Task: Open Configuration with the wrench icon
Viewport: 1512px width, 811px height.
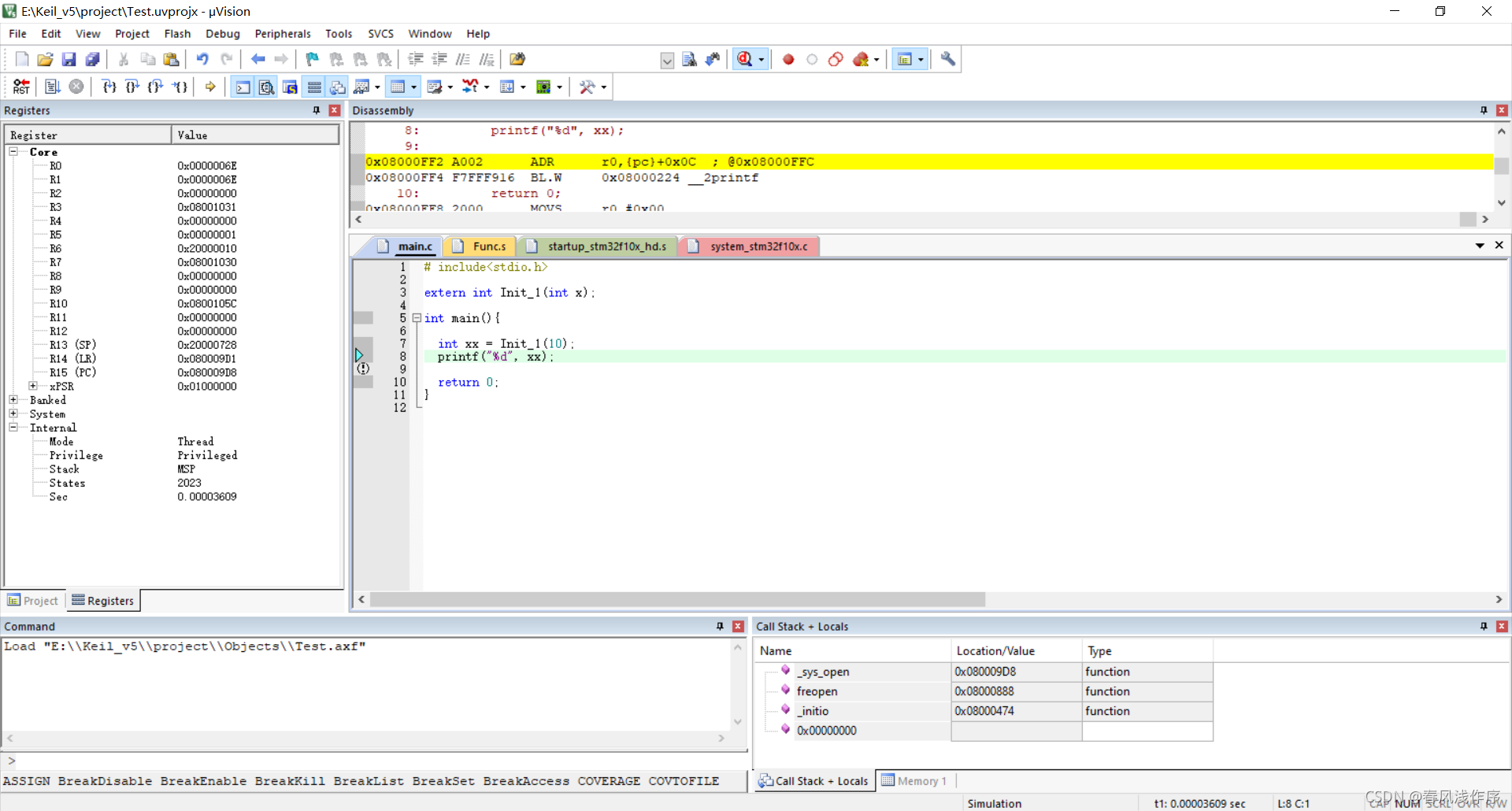Action: point(947,59)
